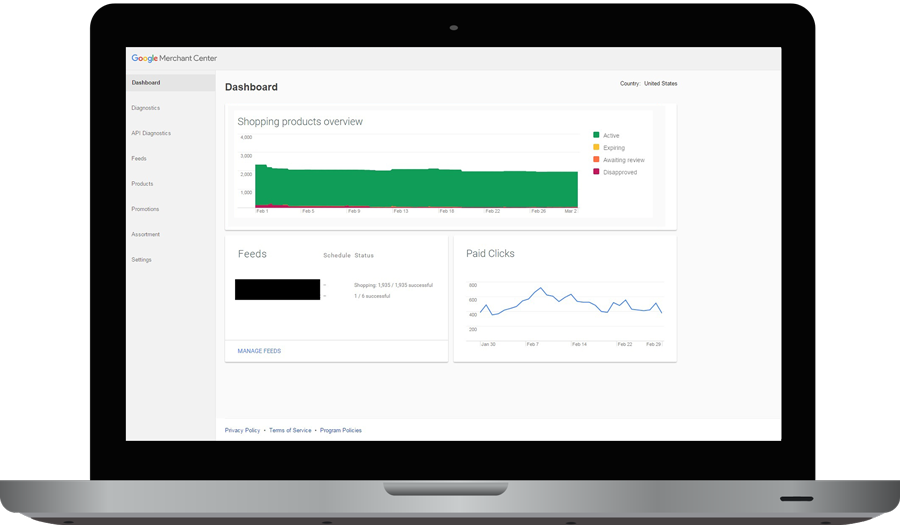Screen dimensions: 900x525
Task: Open the Privacy Policy footer link
Action: 242,430
